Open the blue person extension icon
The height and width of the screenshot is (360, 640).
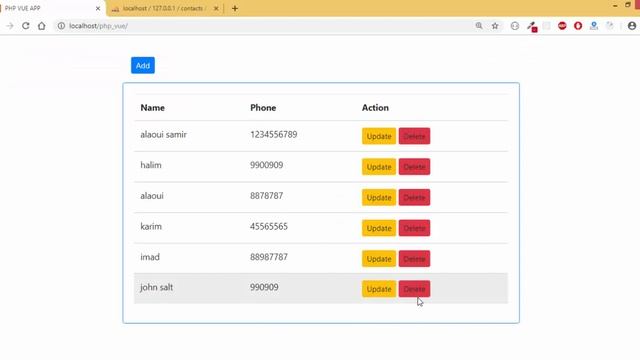[594, 26]
